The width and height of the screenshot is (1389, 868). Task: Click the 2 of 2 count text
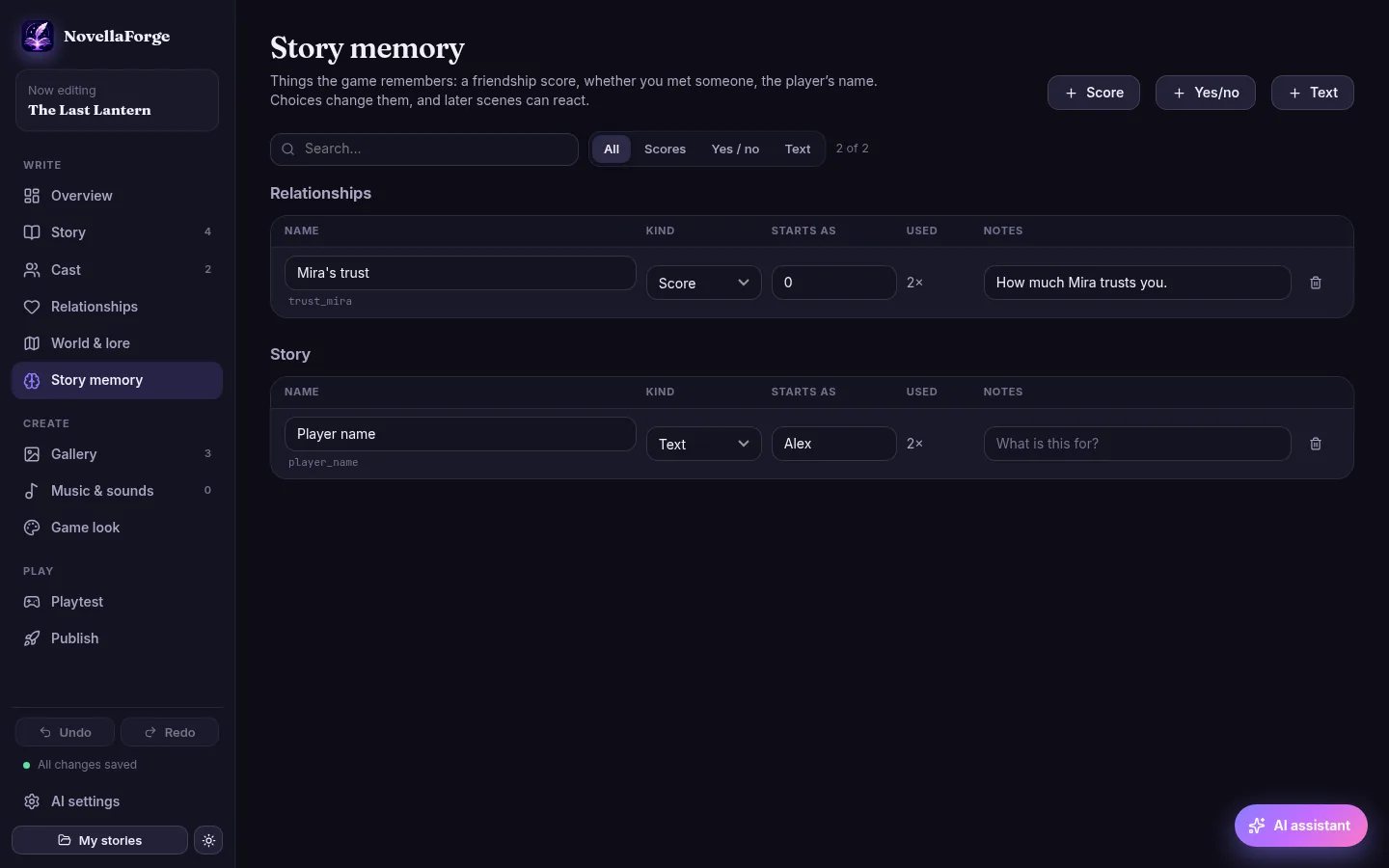pyautogui.click(x=852, y=149)
